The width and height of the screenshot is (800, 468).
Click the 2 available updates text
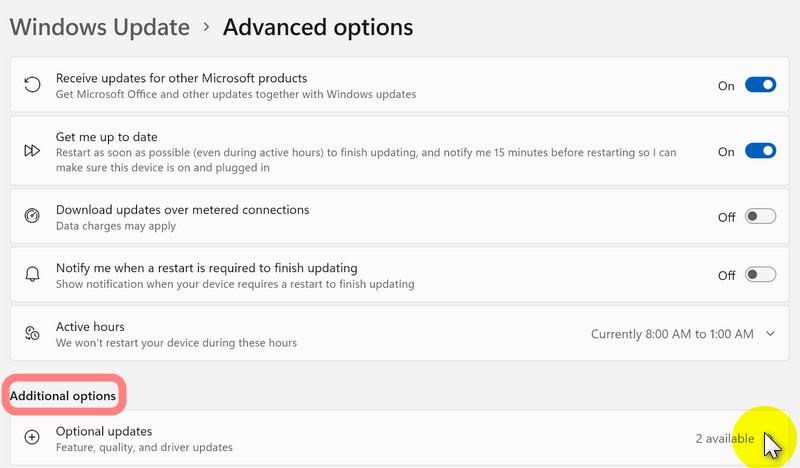pos(725,439)
